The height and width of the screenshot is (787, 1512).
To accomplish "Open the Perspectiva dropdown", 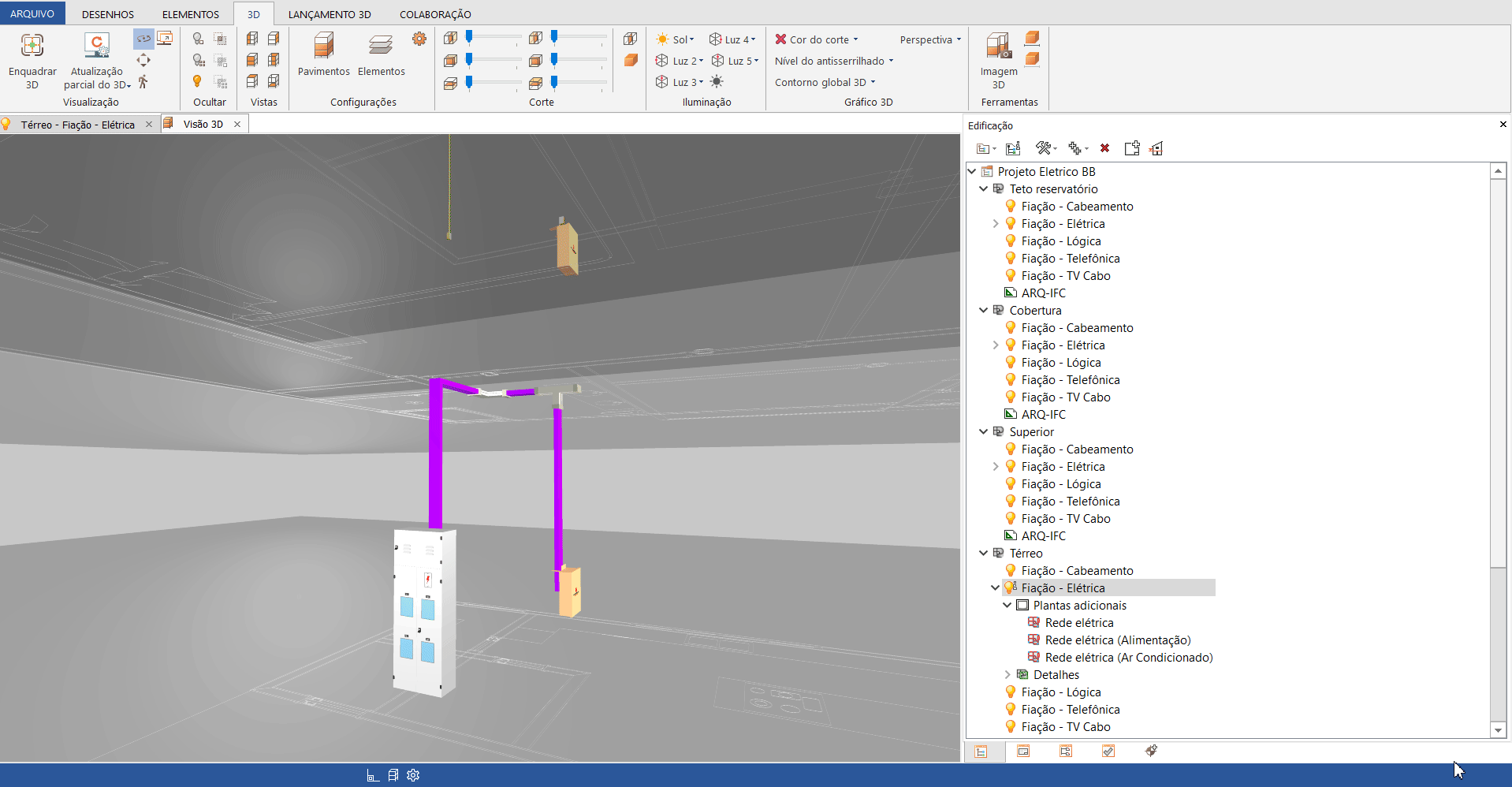I will [x=930, y=39].
